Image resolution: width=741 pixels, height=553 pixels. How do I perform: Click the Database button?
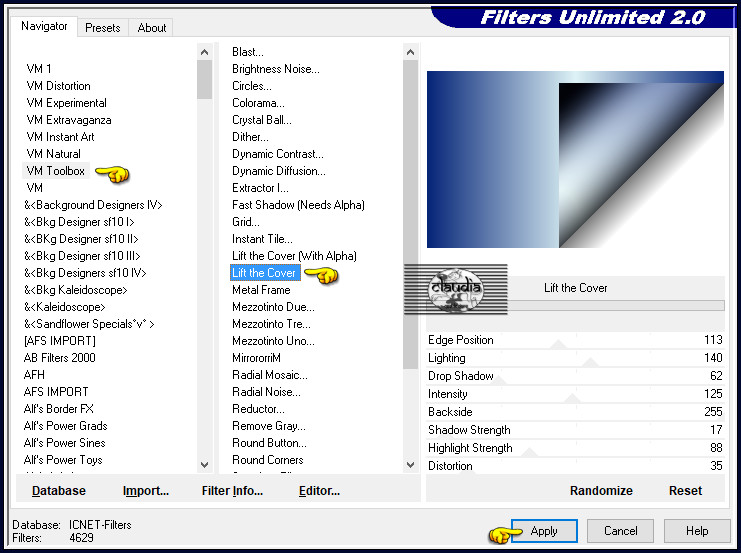click(x=59, y=491)
